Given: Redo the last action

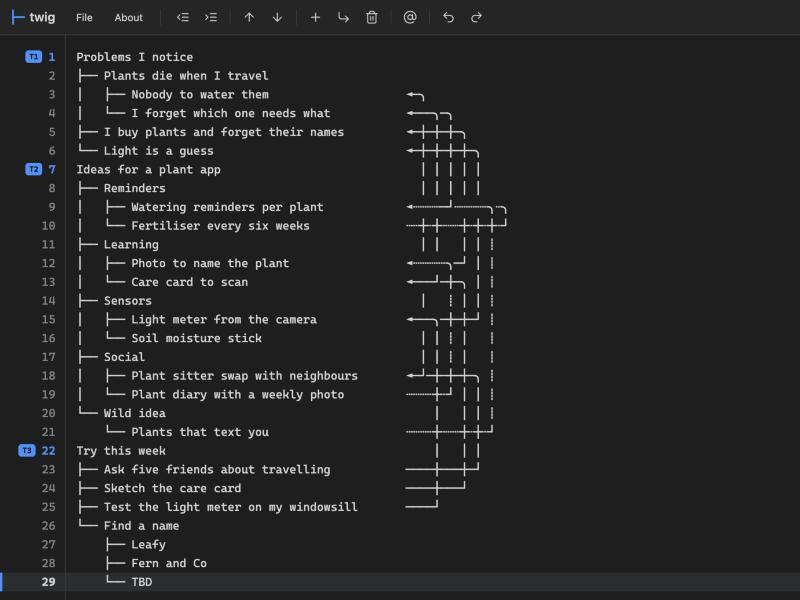Looking at the screenshot, I should click(x=477, y=17).
